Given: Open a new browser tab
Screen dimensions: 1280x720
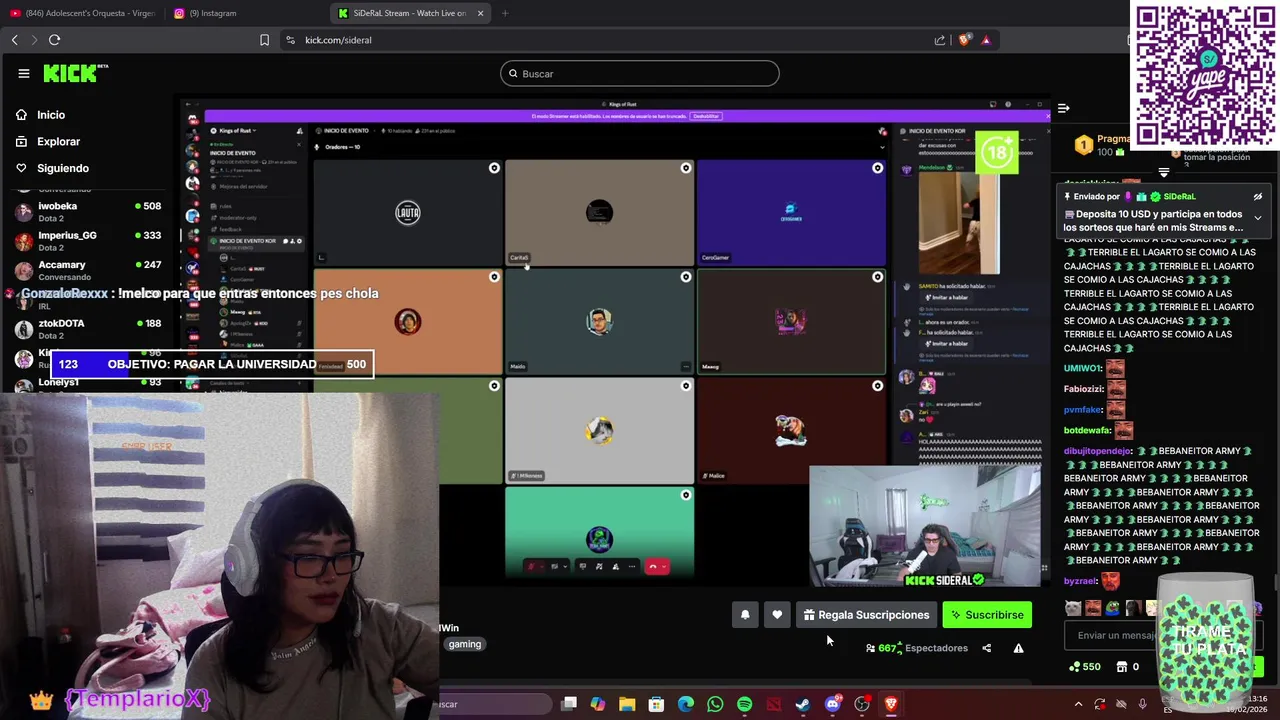Looking at the screenshot, I should [x=504, y=13].
